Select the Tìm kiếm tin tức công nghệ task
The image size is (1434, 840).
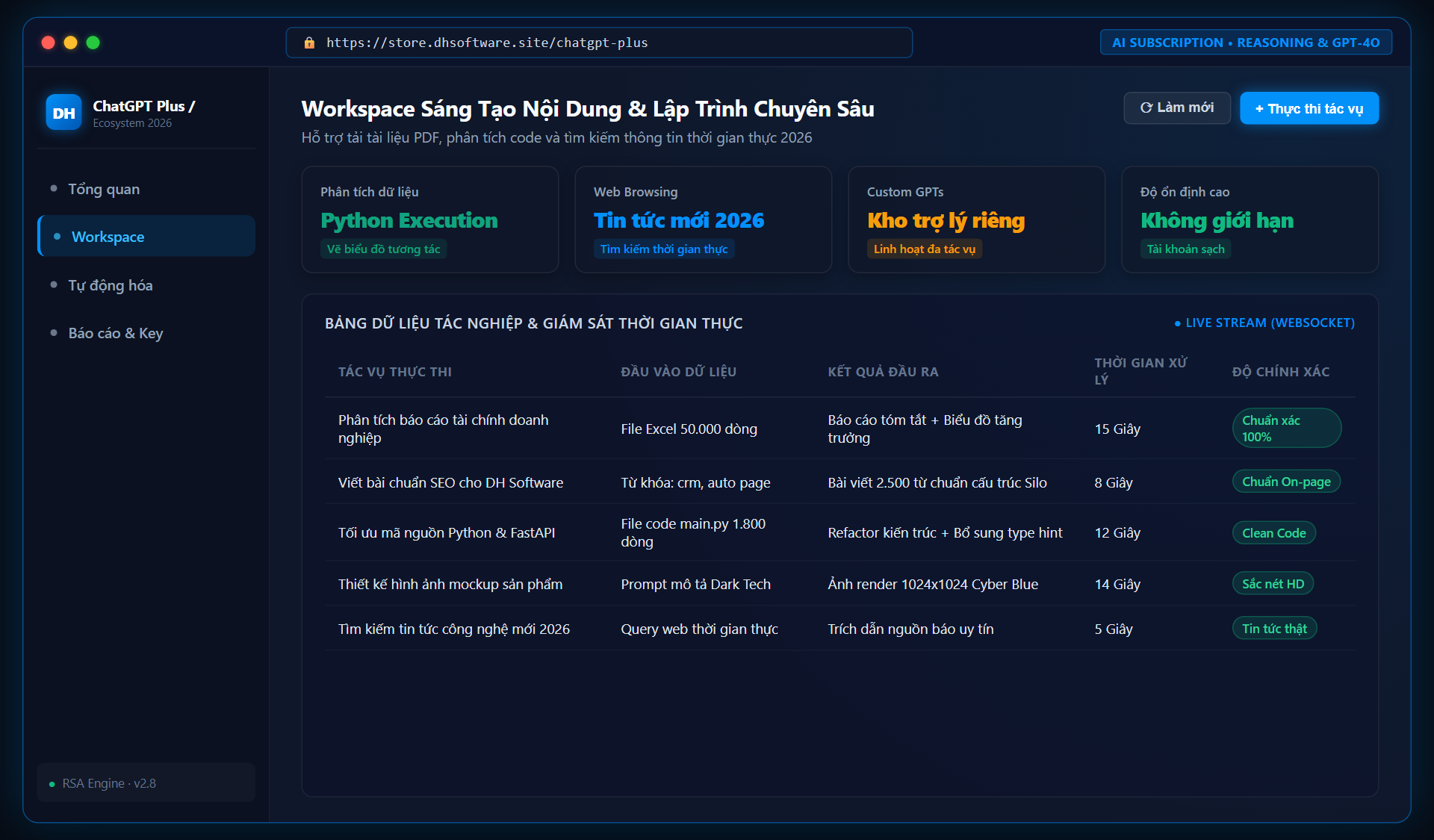[840, 629]
